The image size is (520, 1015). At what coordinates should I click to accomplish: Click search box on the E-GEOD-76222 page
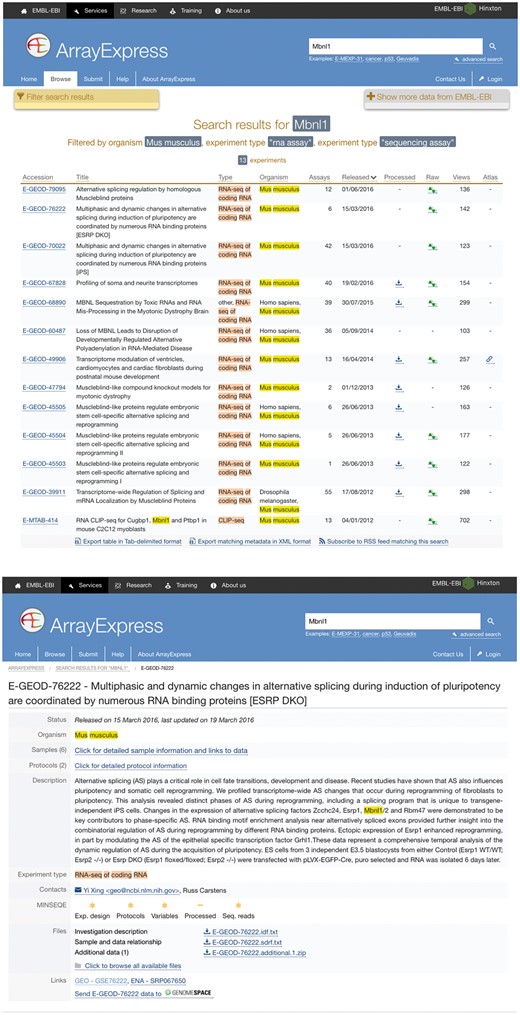tap(393, 621)
